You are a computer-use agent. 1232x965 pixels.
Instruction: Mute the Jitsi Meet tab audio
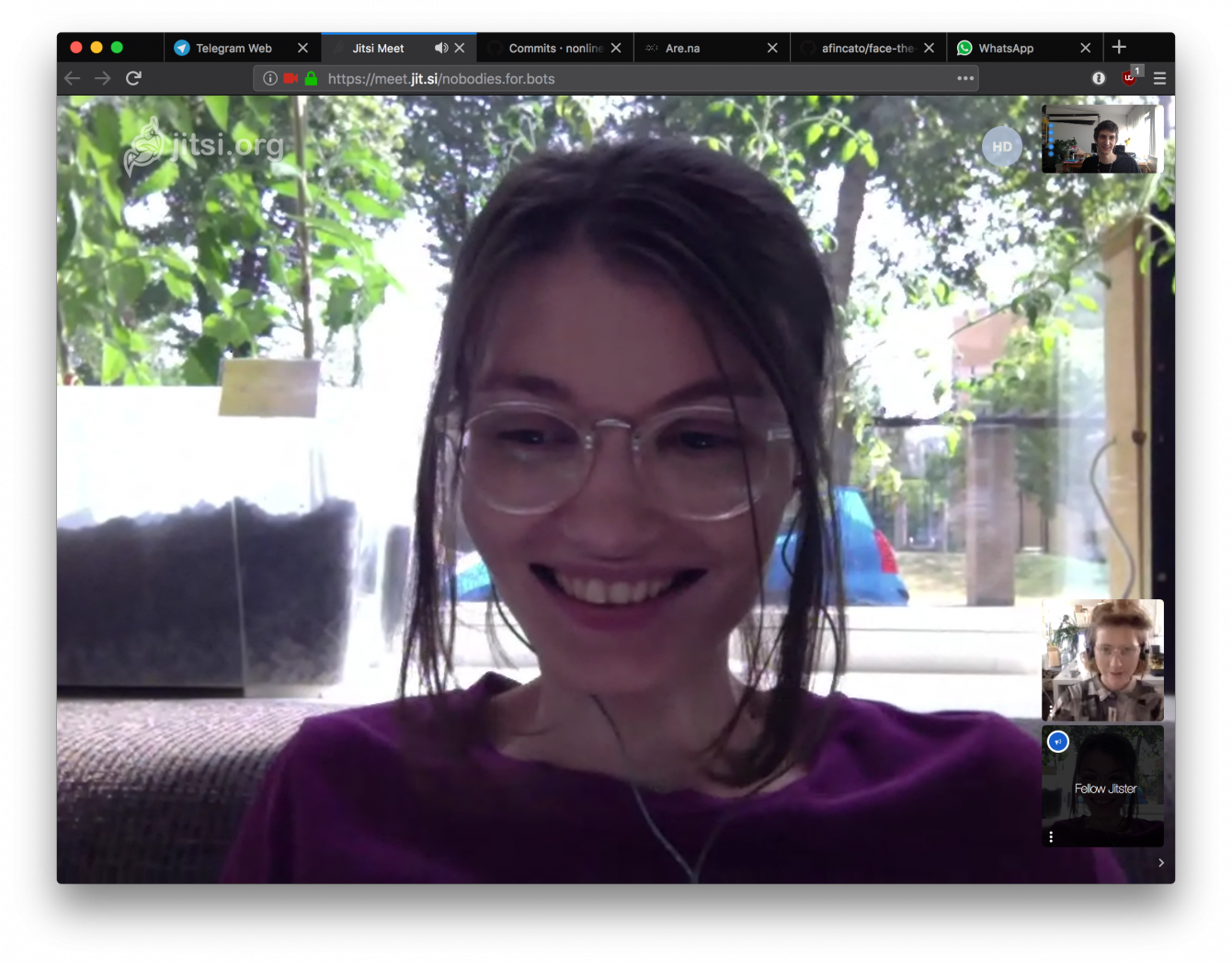[x=441, y=48]
